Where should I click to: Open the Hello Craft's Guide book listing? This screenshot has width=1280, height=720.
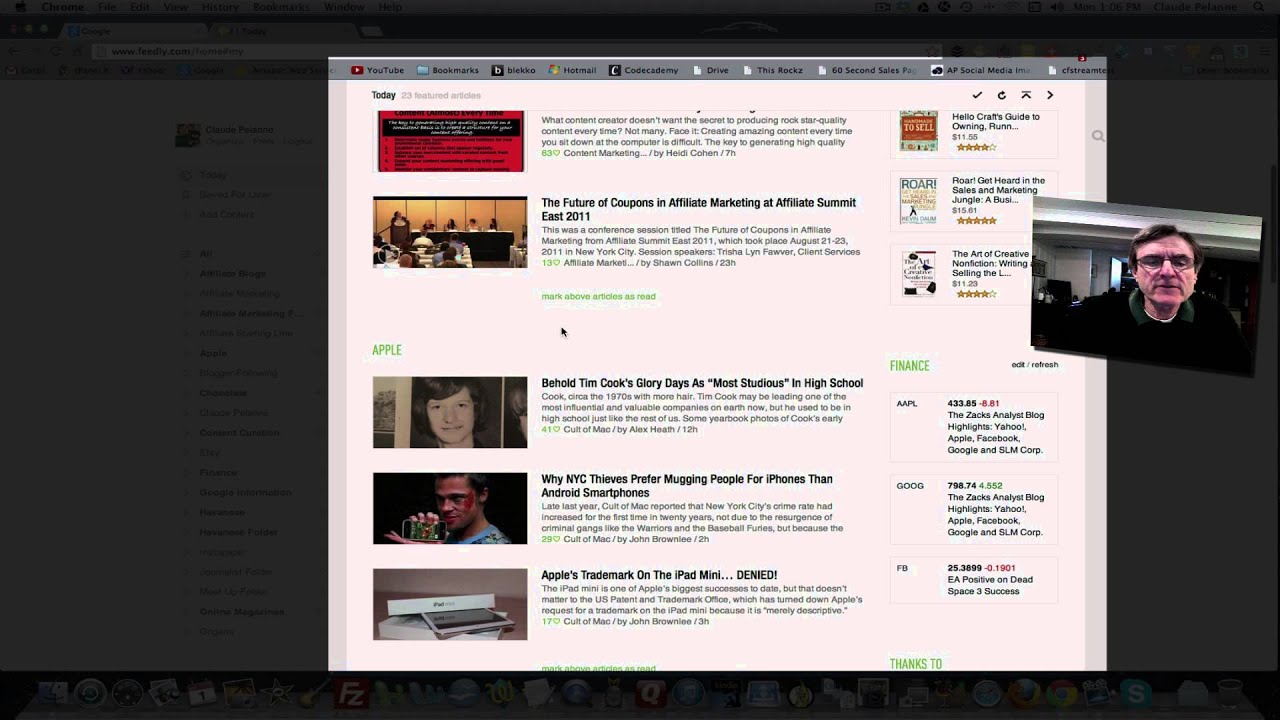(x=995, y=121)
